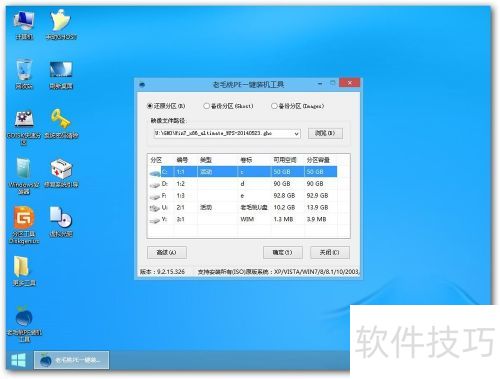
Task: Click the 高级(A) advanced button
Action: tap(167, 253)
